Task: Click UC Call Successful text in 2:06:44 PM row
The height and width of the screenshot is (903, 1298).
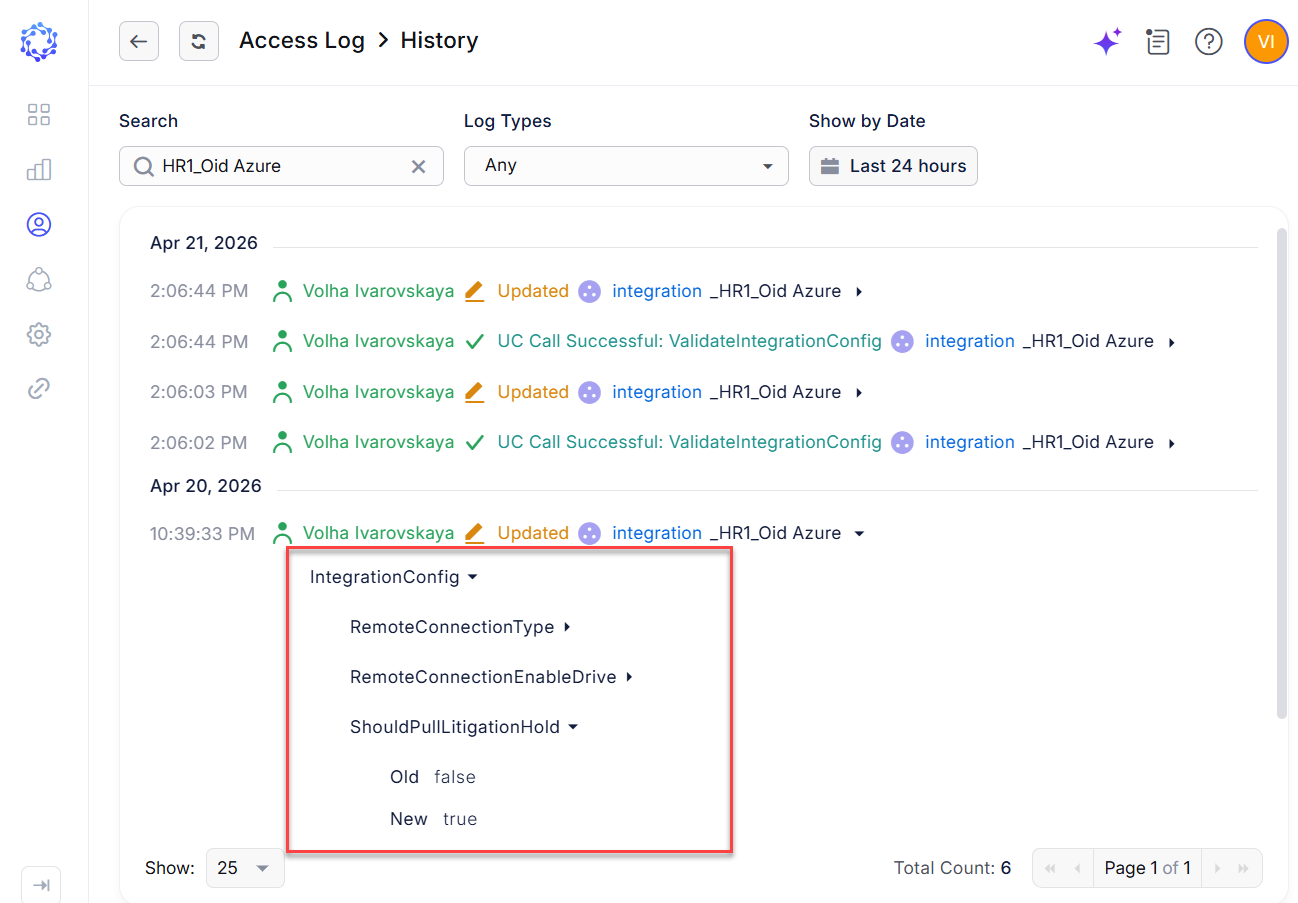Action: [x=690, y=341]
